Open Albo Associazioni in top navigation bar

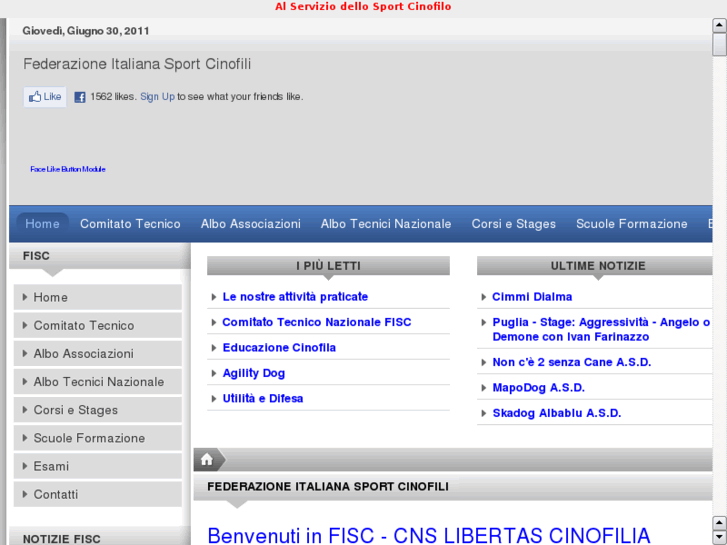[251, 224]
